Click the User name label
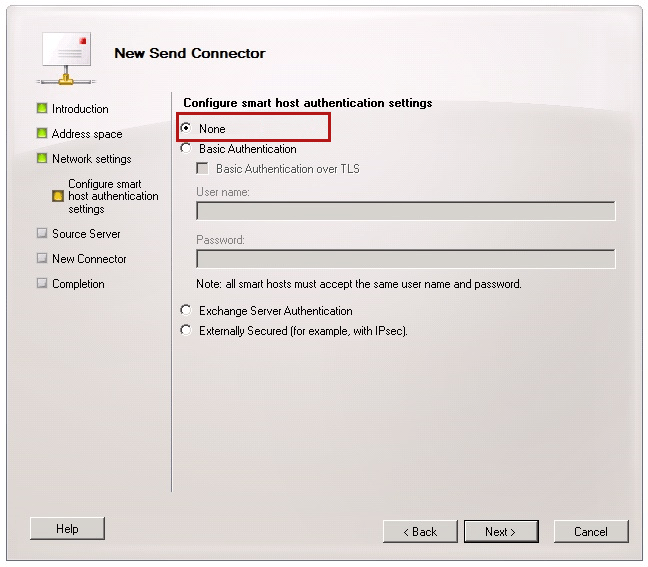 pyautogui.click(x=223, y=192)
